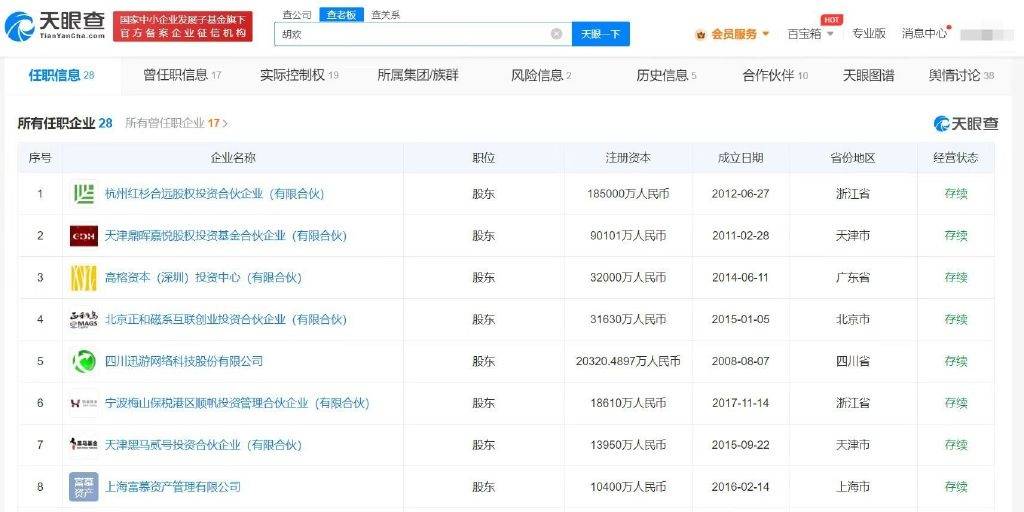The height and width of the screenshot is (512, 1024).
Task: Open 宁波梅山保税港区顺帆投资管理 link
Action: click(x=237, y=403)
